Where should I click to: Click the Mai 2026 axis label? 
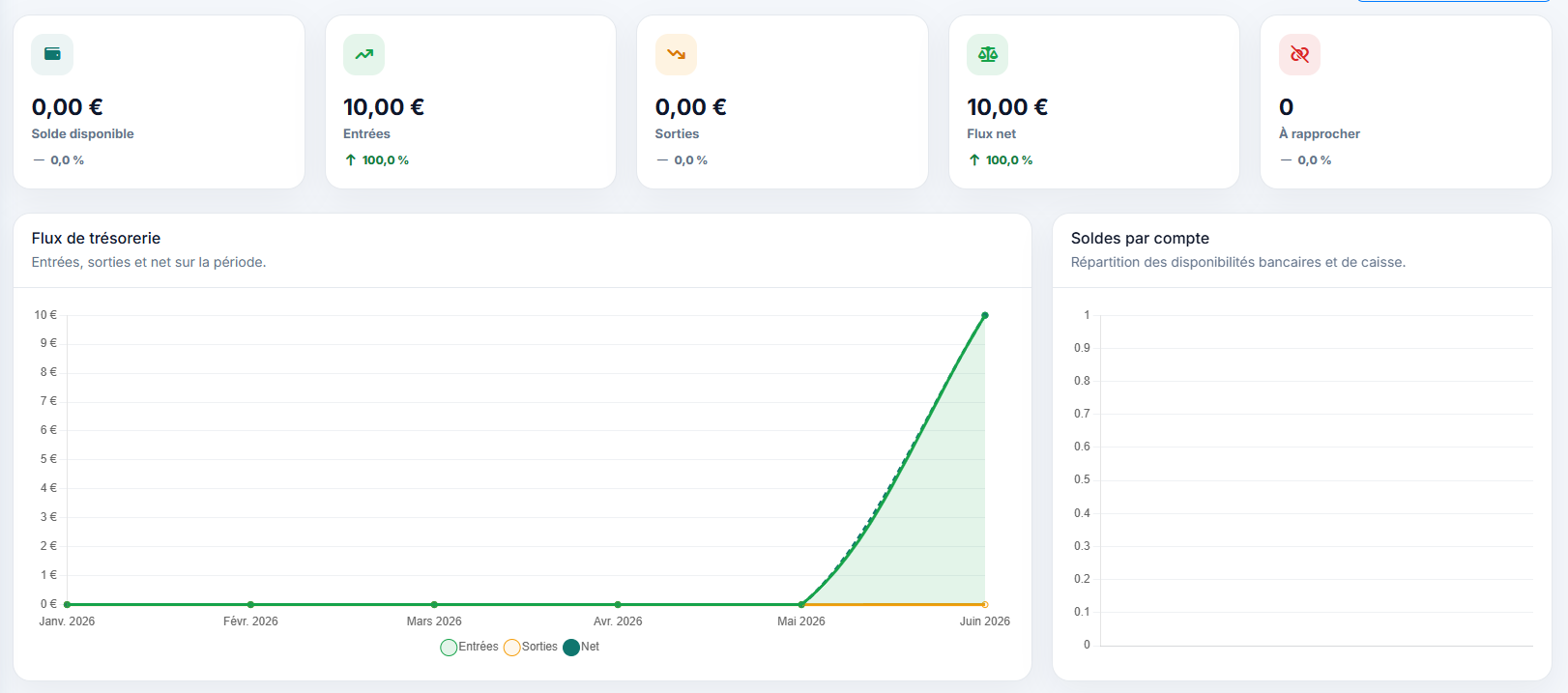point(801,621)
